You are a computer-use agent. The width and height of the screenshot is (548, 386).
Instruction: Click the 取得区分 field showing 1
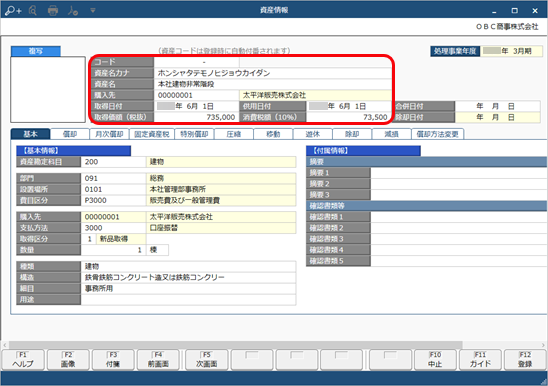(89, 239)
